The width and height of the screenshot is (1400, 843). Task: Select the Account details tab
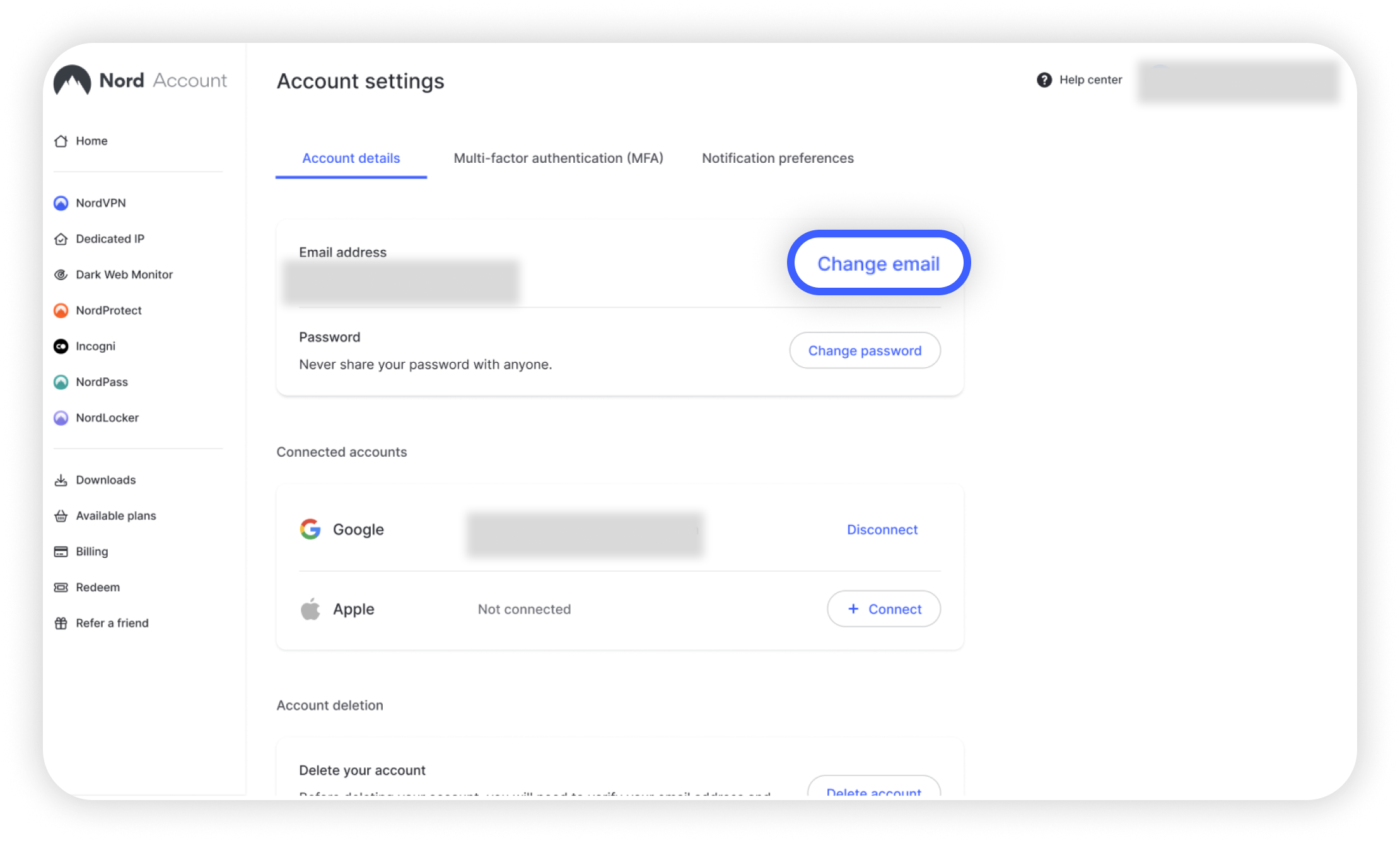tap(351, 158)
